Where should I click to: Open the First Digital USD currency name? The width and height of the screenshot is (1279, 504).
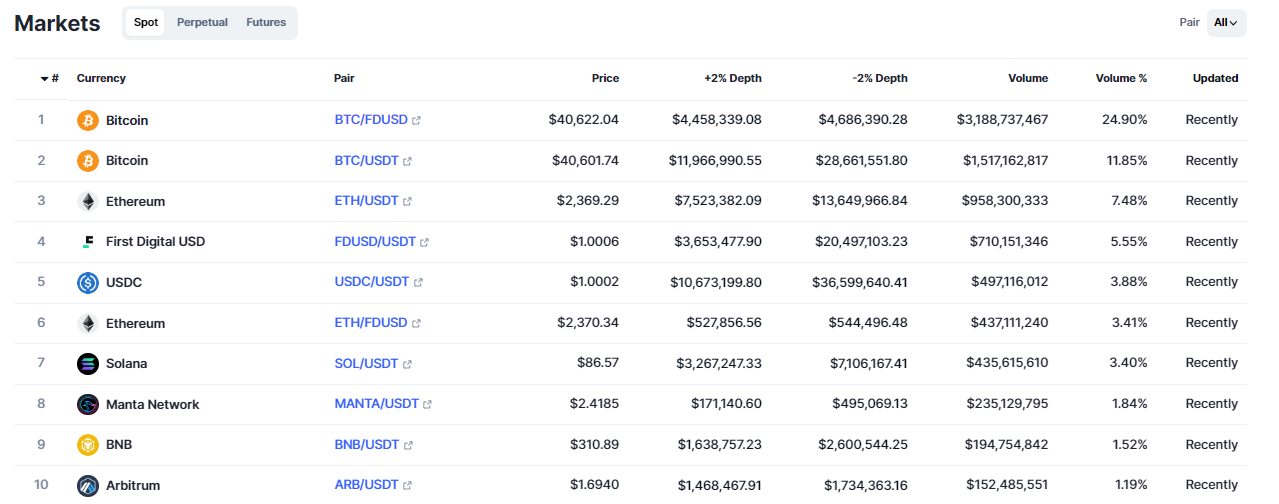tap(155, 242)
